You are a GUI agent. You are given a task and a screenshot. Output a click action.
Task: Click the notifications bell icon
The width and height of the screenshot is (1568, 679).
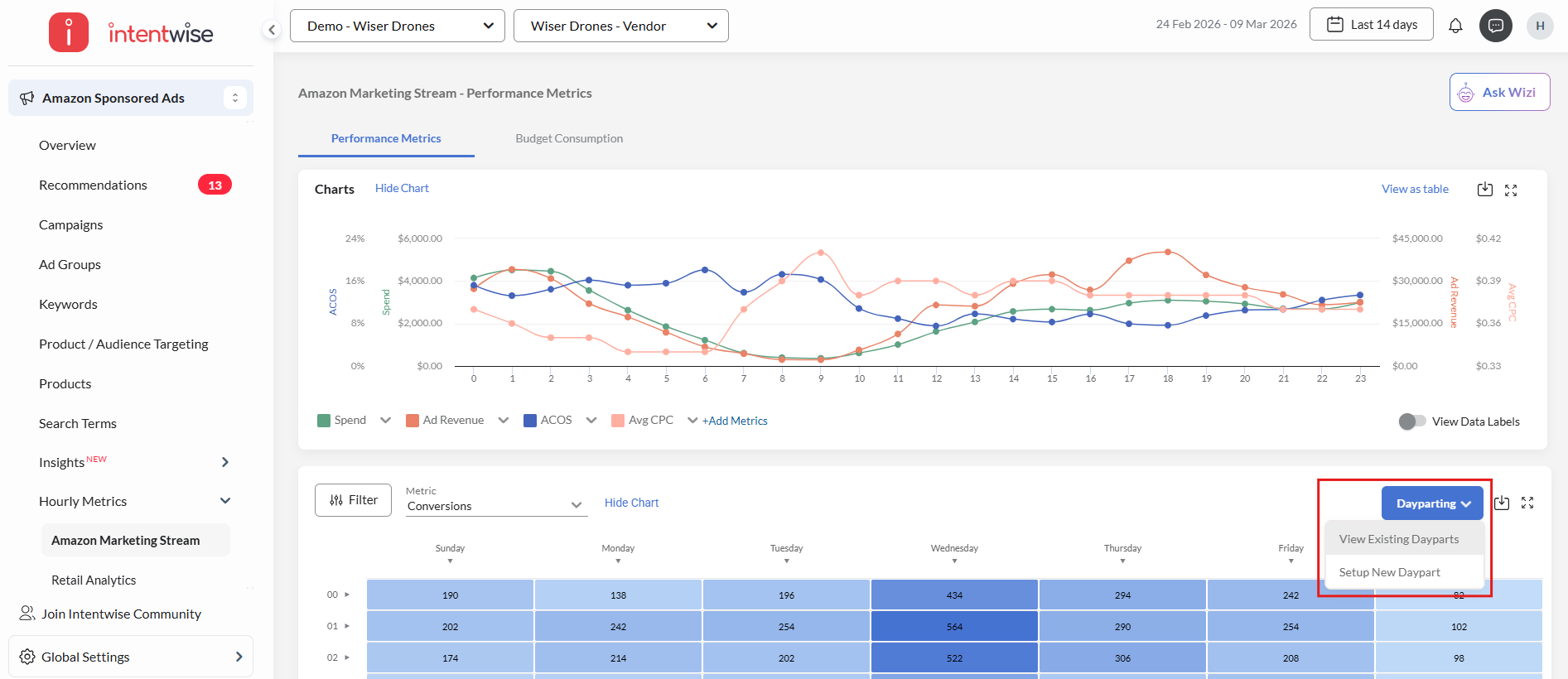tap(1455, 26)
